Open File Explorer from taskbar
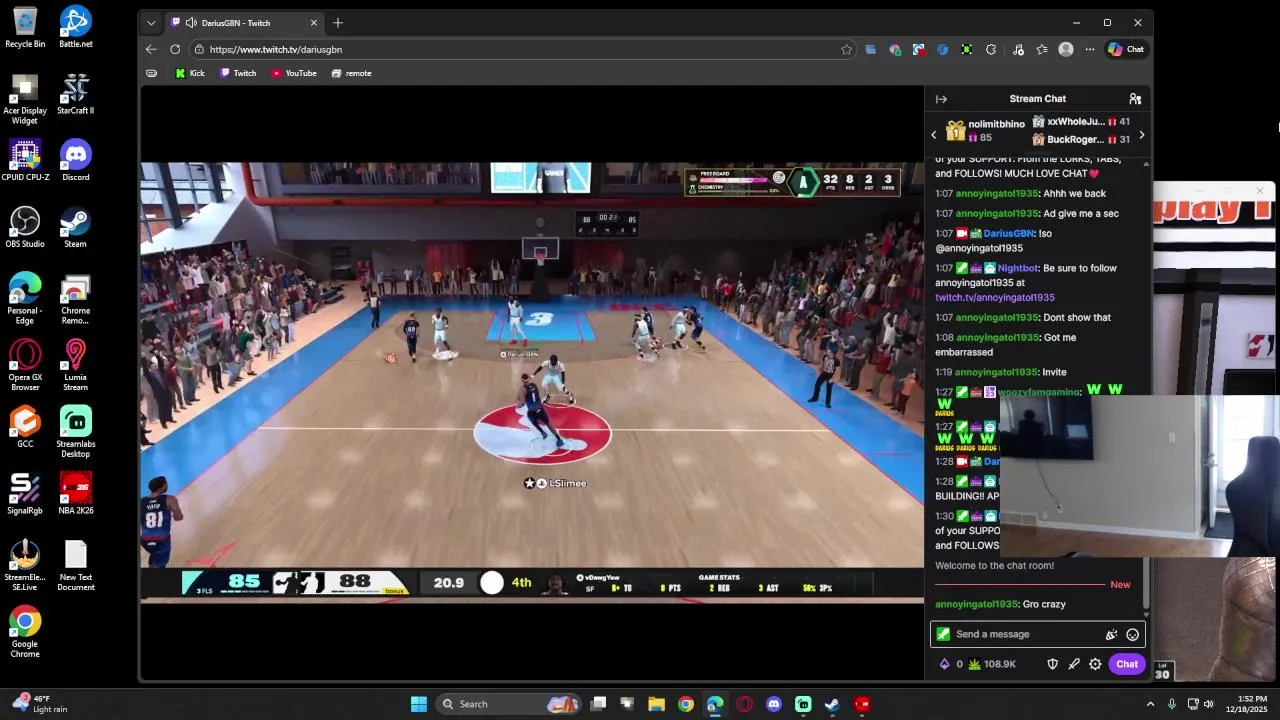Image resolution: width=1280 pixels, height=720 pixels. click(656, 704)
